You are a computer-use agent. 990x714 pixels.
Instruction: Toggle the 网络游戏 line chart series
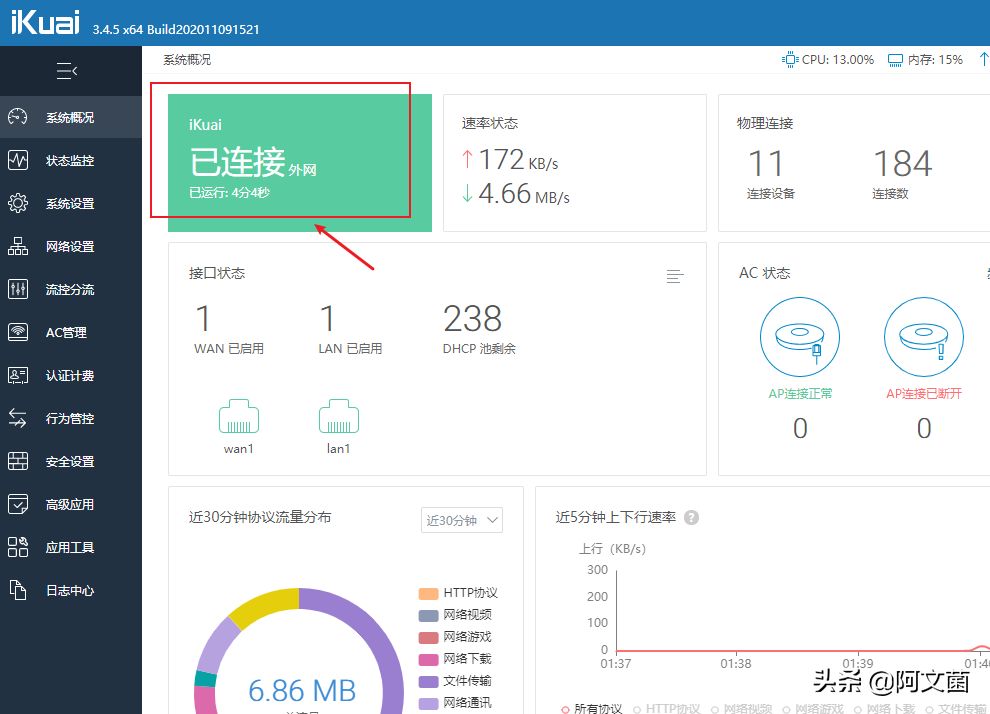(813, 708)
